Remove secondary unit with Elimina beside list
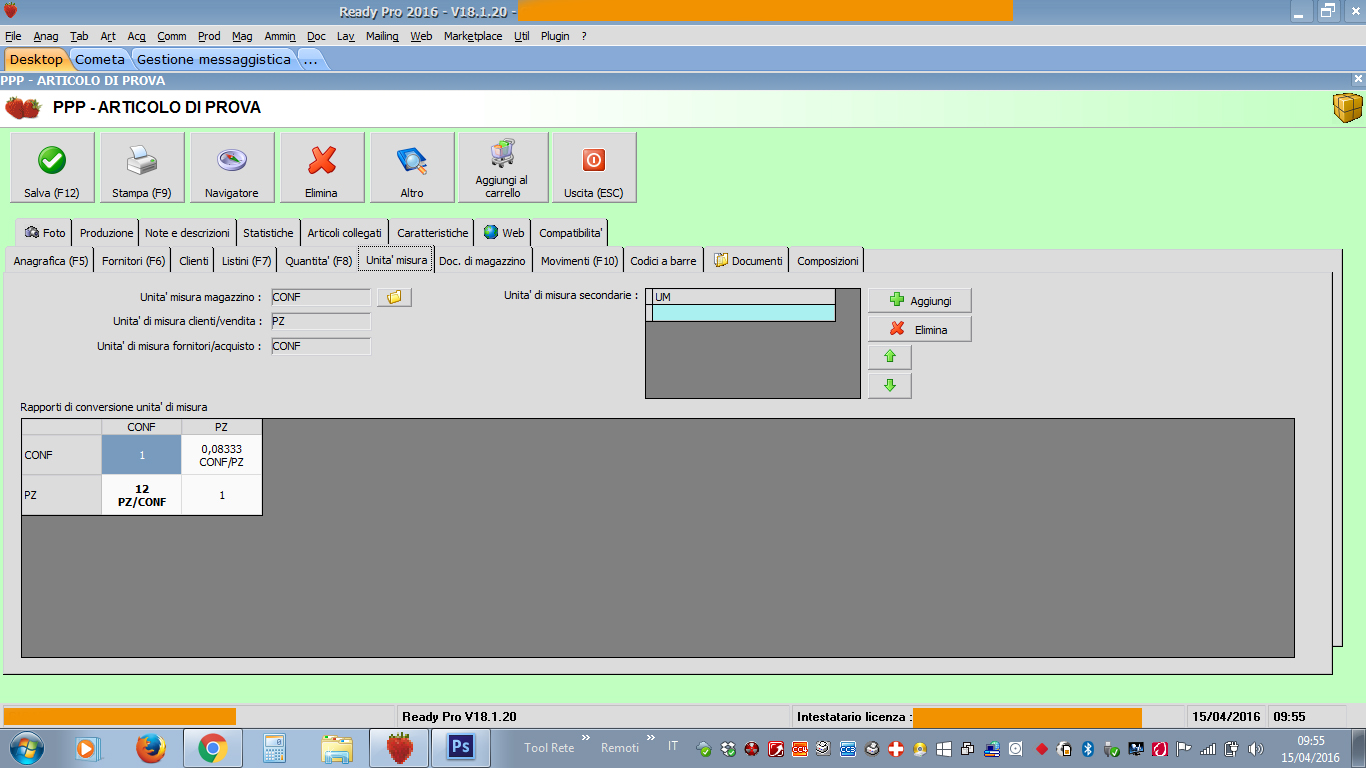The image size is (1366, 768). click(x=920, y=329)
